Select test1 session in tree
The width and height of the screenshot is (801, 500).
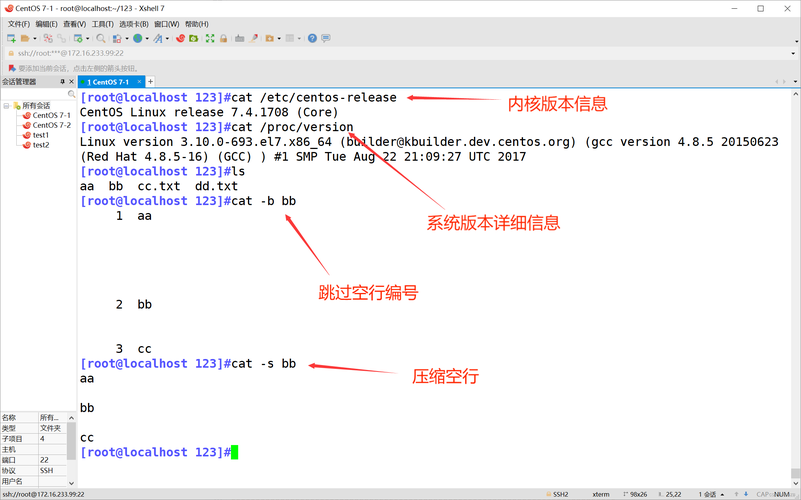(x=36, y=135)
